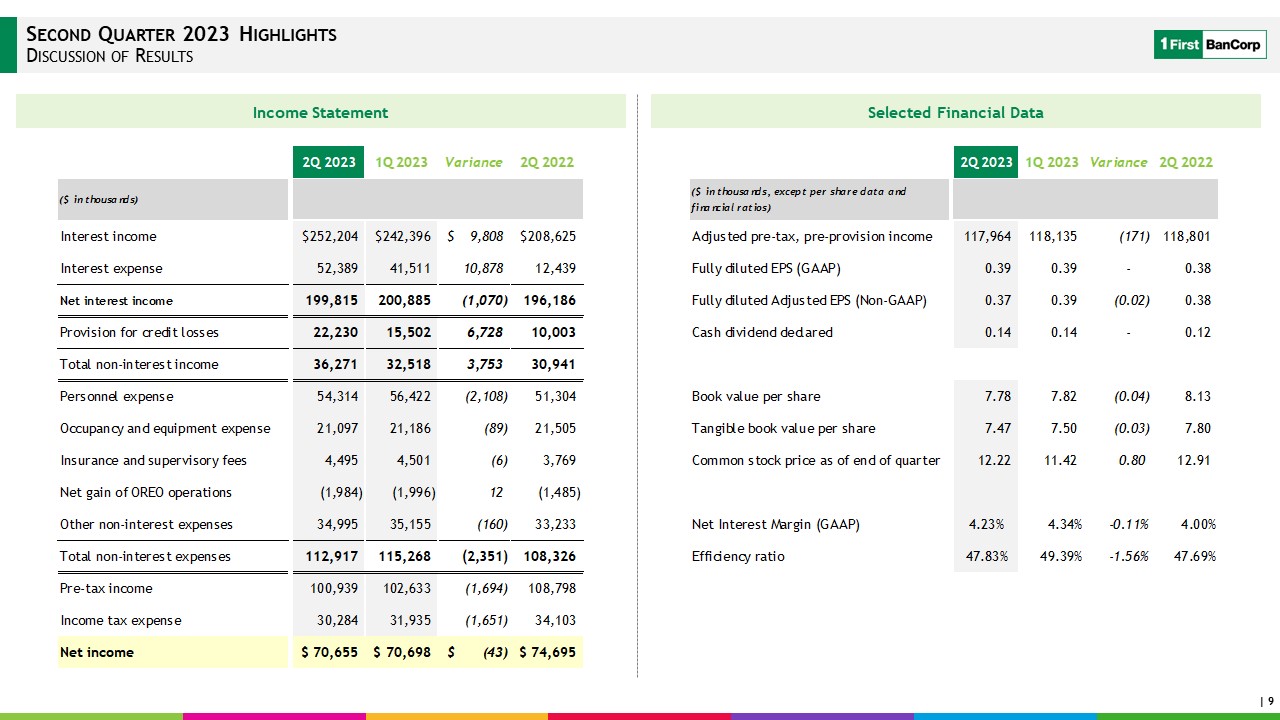Click the First BanCorp logo
The image size is (1280, 720).
click(x=1209, y=44)
